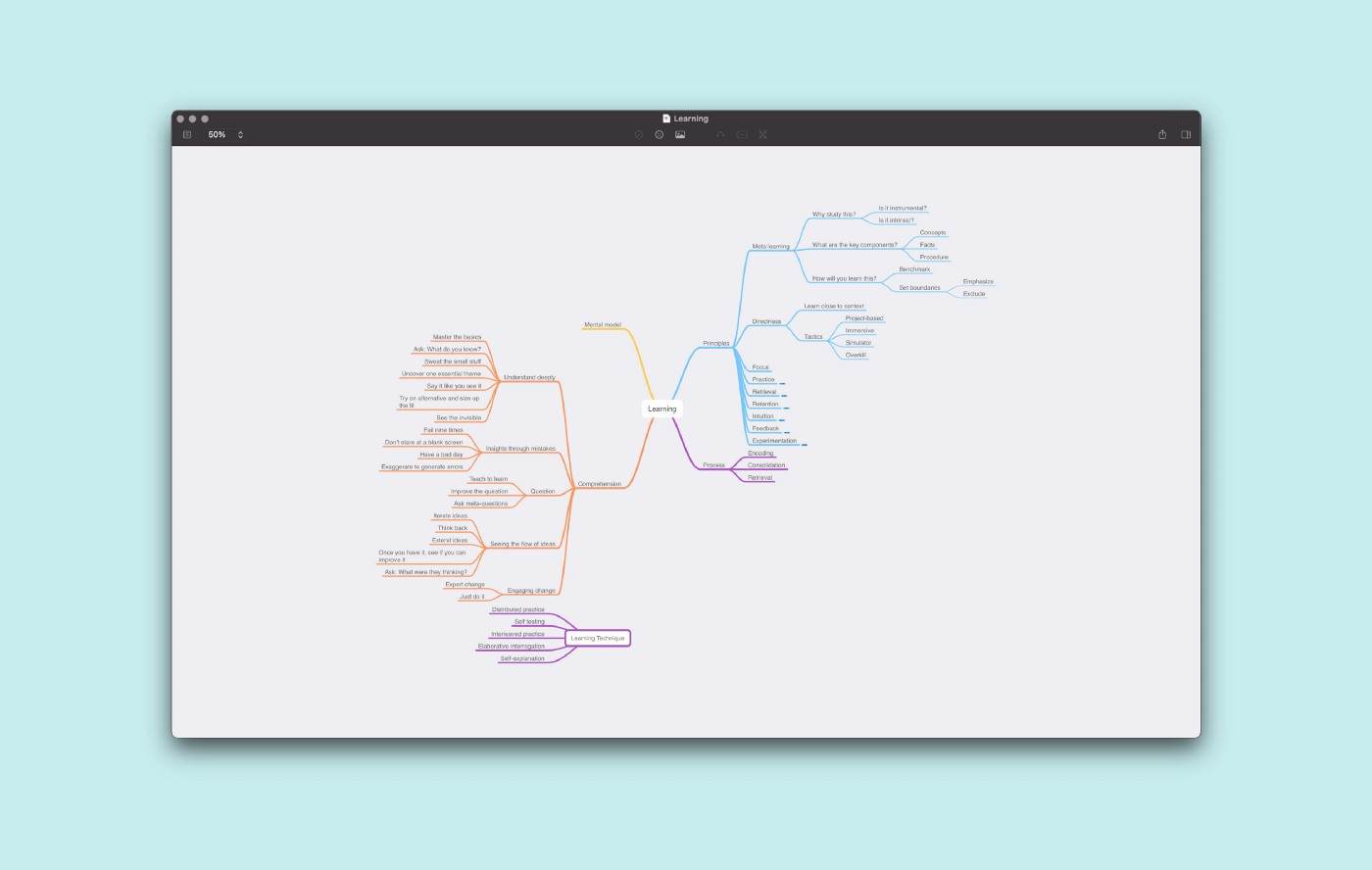Click the share export icon
1372x870 pixels.
coord(1162,134)
